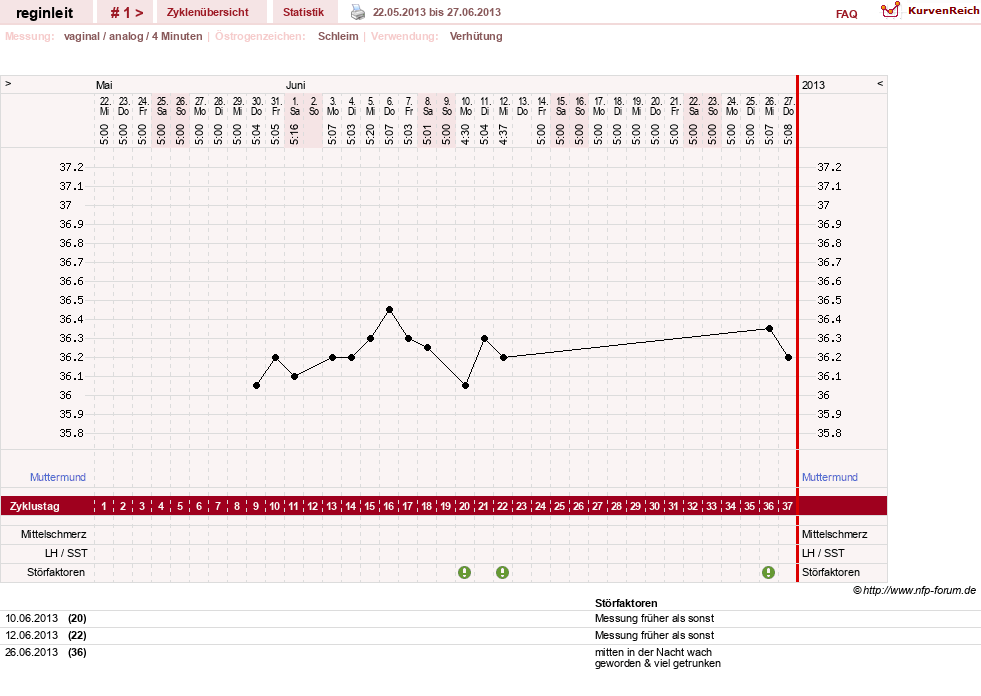981x696 pixels.
Task: Select temperature point on 12 June
Action: [504, 357]
